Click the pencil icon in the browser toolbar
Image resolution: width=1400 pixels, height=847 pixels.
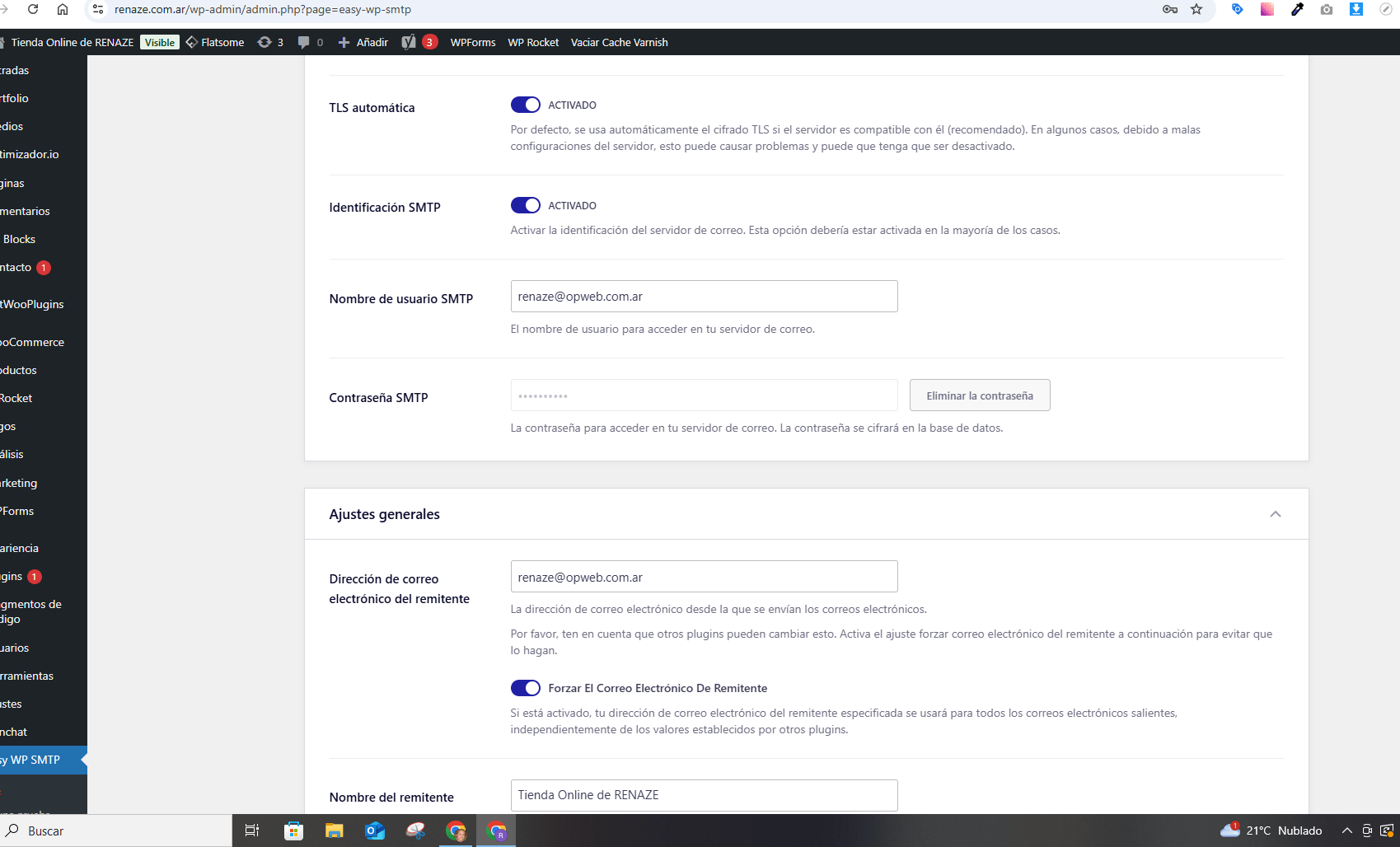click(x=1386, y=9)
